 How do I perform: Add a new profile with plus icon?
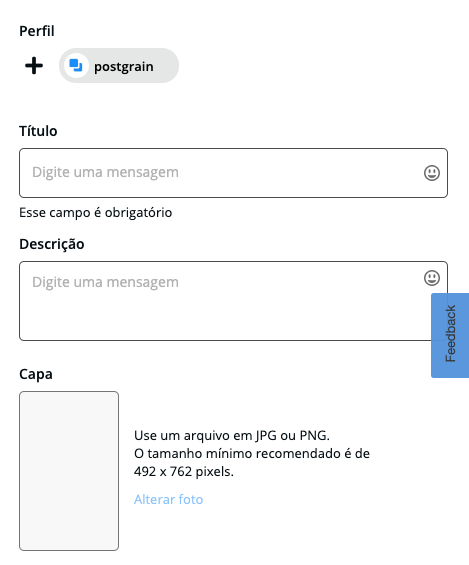click(x=34, y=66)
